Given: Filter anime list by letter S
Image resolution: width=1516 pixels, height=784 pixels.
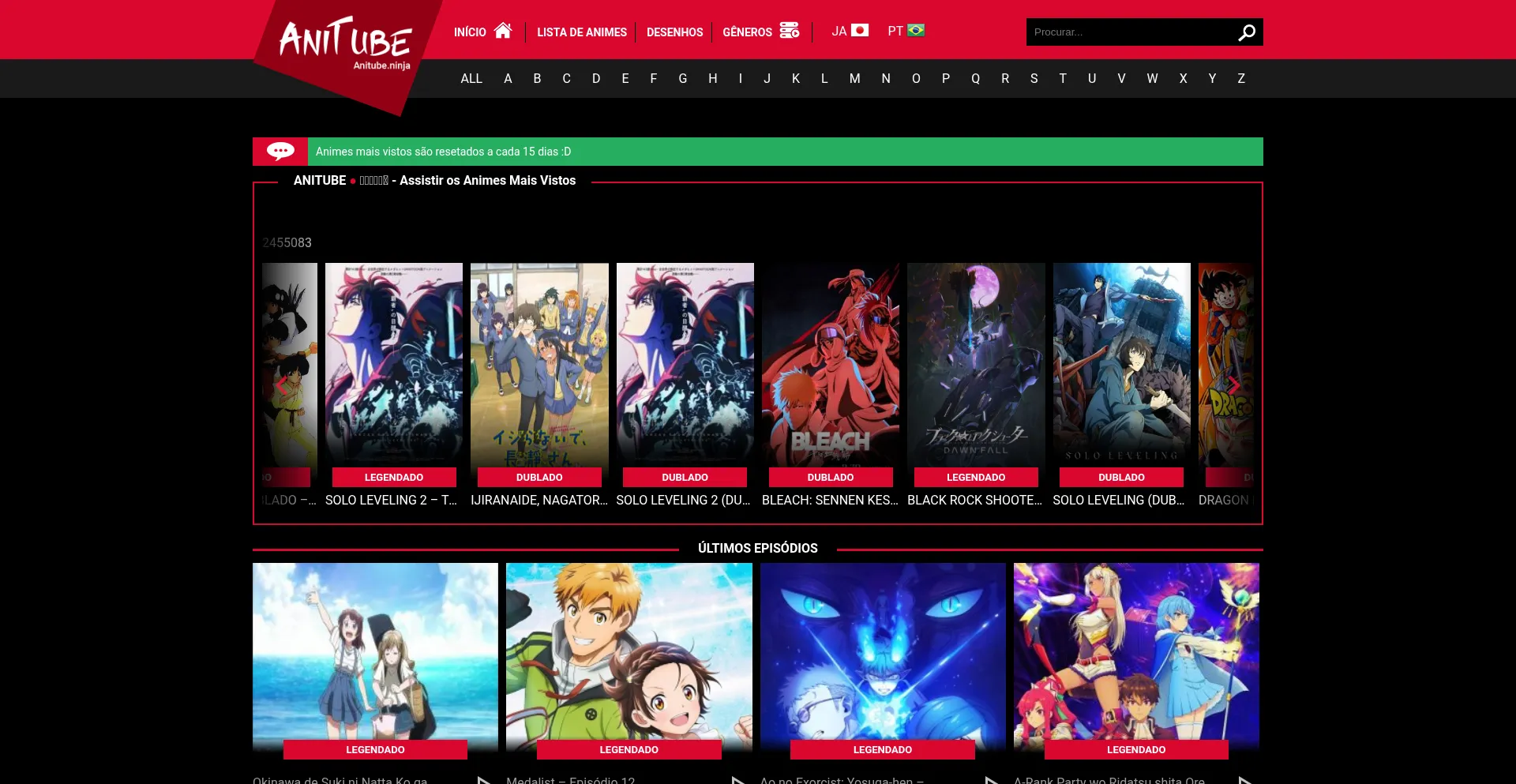Looking at the screenshot, I should point(1034,79).
